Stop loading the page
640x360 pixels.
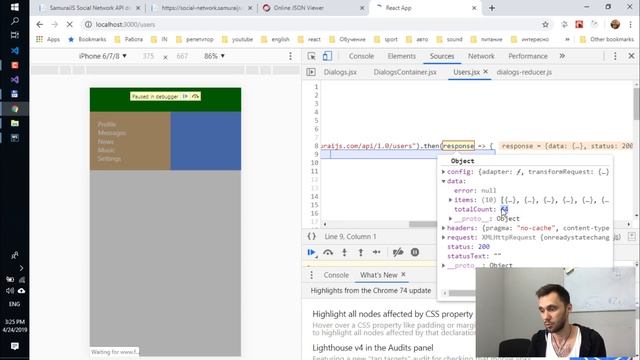coord(69,24)
